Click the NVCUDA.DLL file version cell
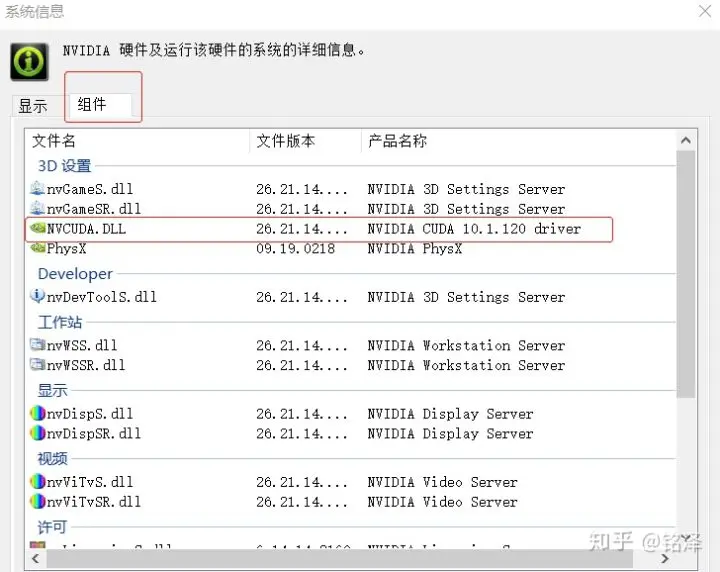This screenshot has width=720, height=572. tap(302, 229)
